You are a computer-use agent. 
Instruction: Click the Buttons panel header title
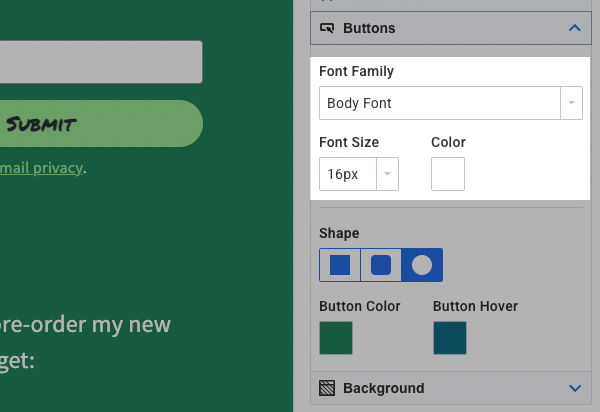pyautogui.click(x=369, y=28)
